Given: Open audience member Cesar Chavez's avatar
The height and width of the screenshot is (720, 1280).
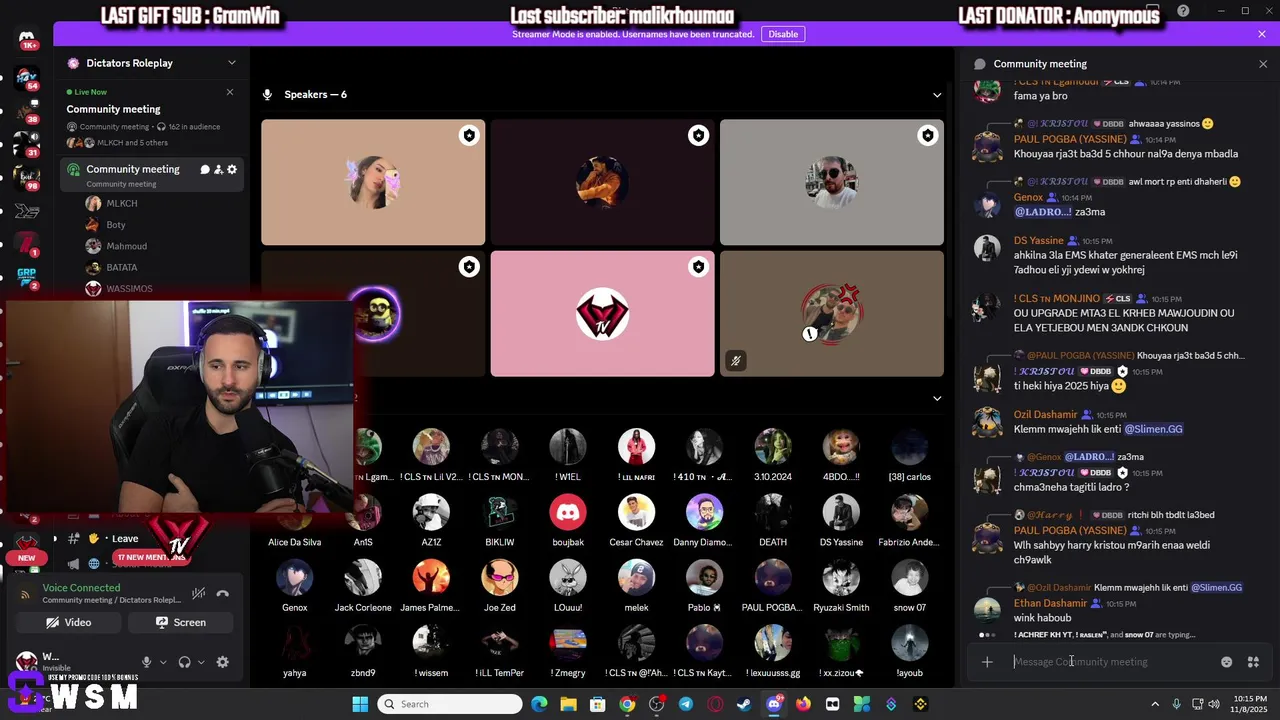Looking at the screenshot, I should click(x=636, y=512).
